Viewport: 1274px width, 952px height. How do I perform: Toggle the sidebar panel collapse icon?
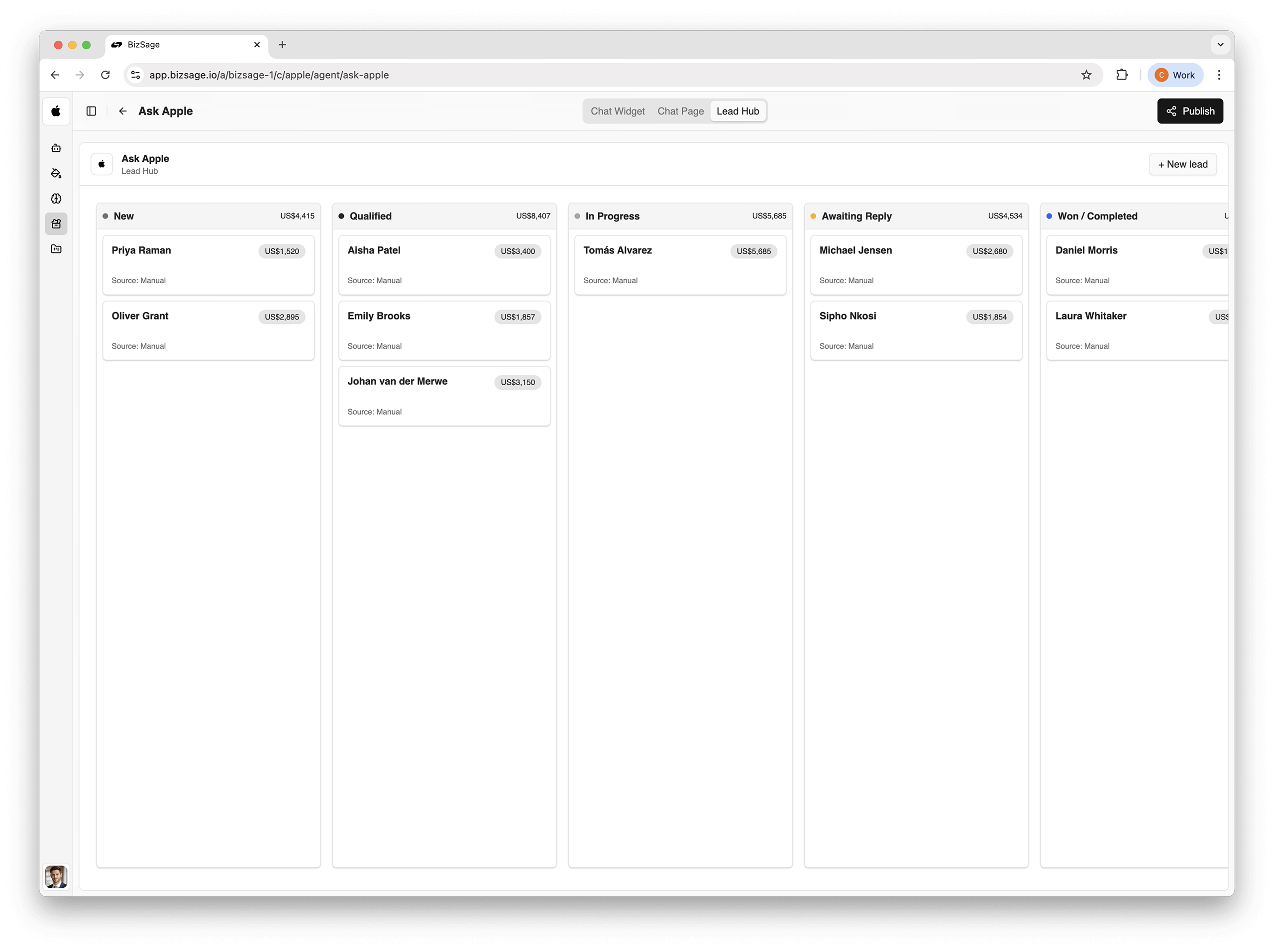pyautogui.click(x=91, y=111)
